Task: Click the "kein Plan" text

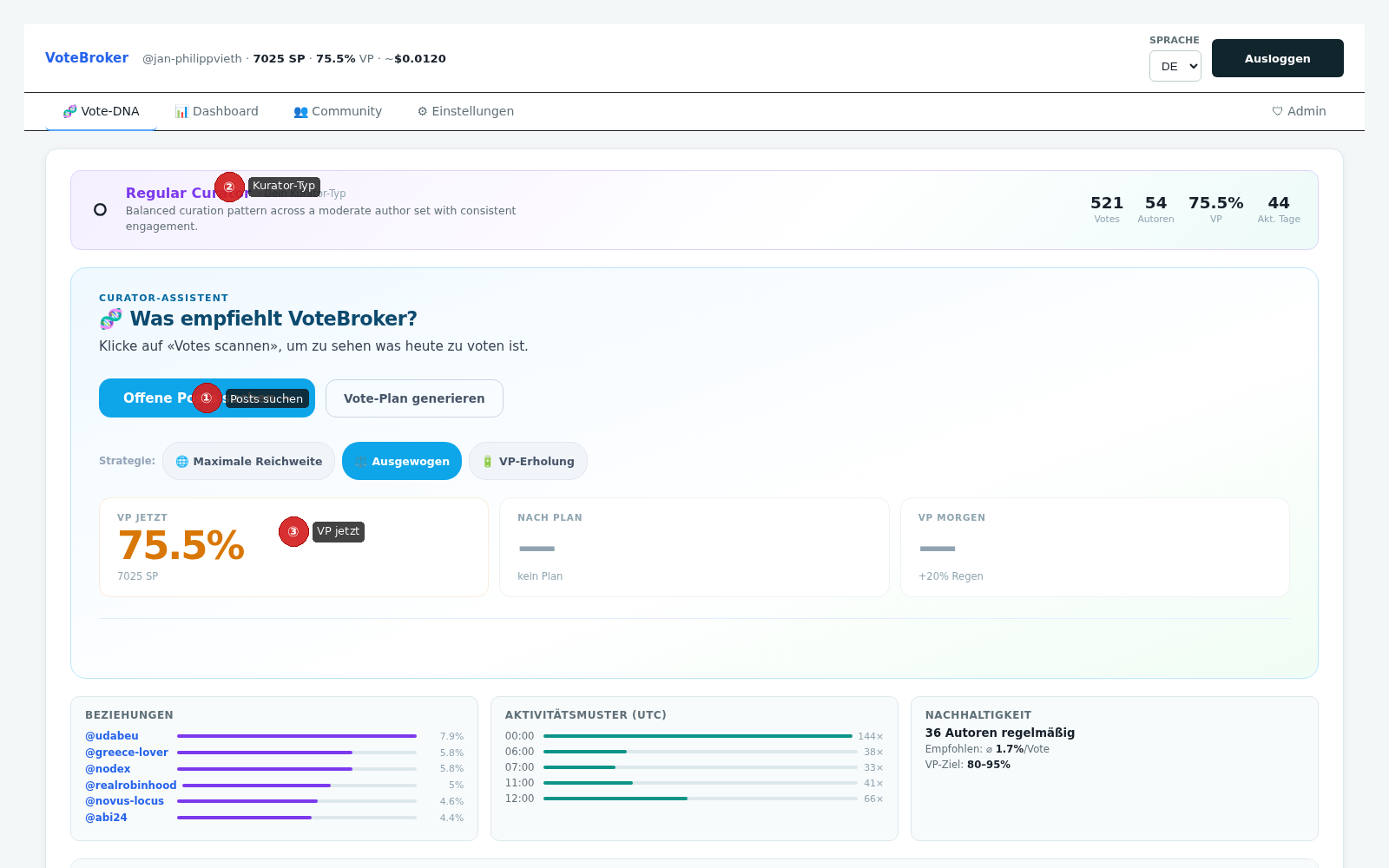Action: tap(540, 576)
